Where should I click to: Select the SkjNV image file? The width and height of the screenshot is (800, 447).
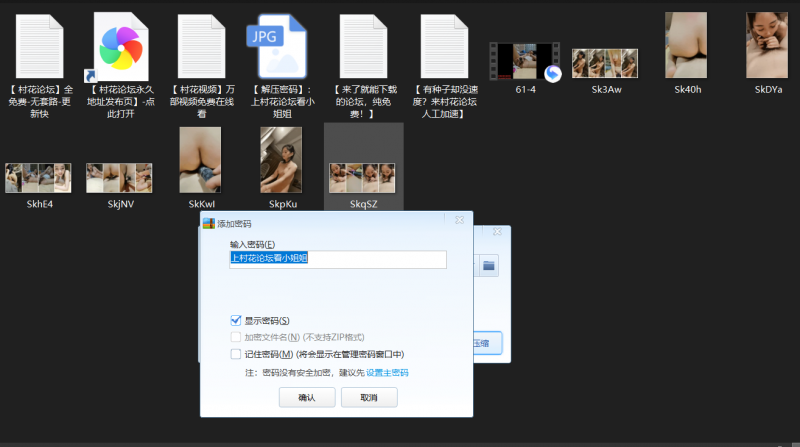119,177
